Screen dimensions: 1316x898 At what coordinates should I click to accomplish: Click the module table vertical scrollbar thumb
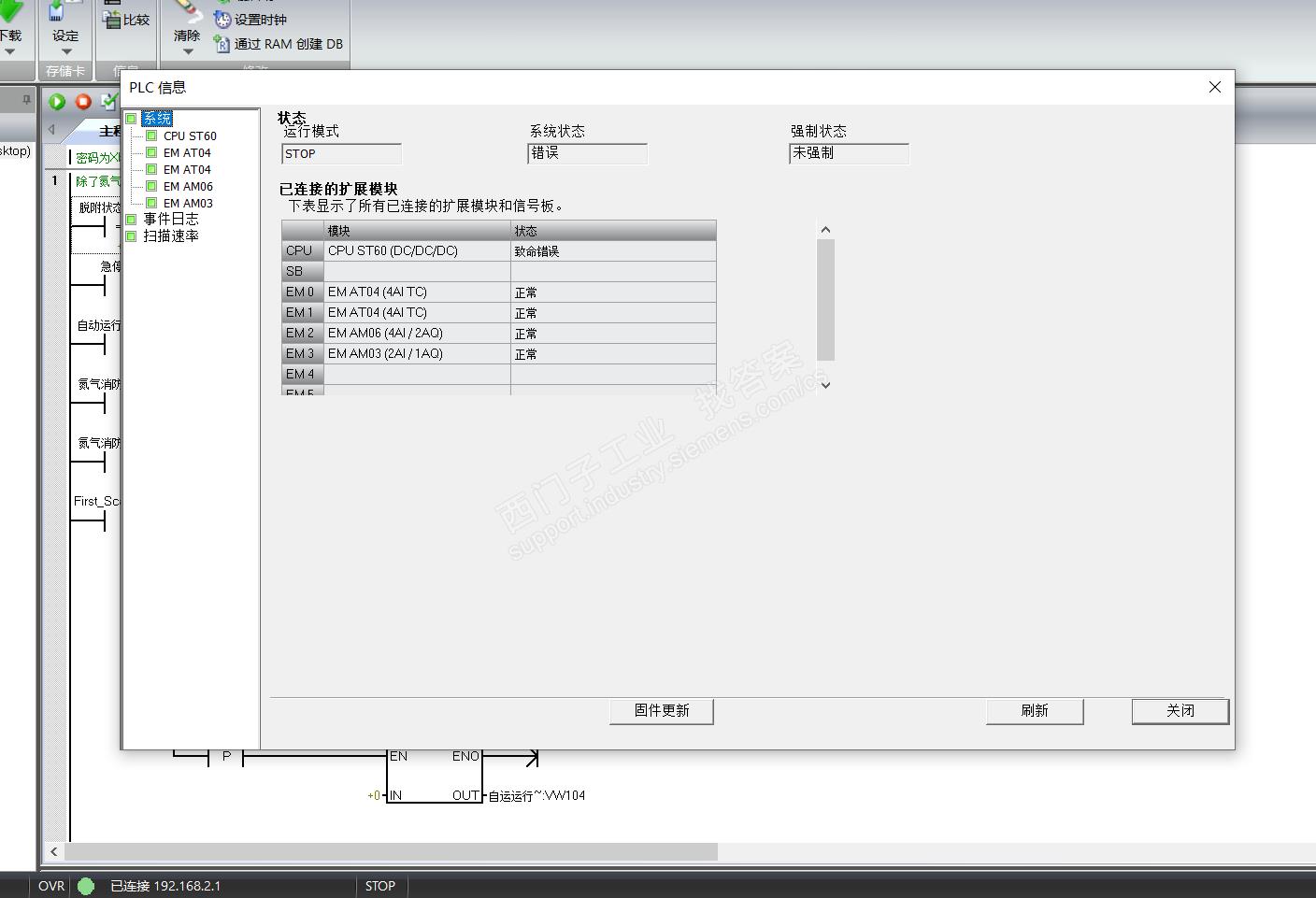(x=825, y=300)
